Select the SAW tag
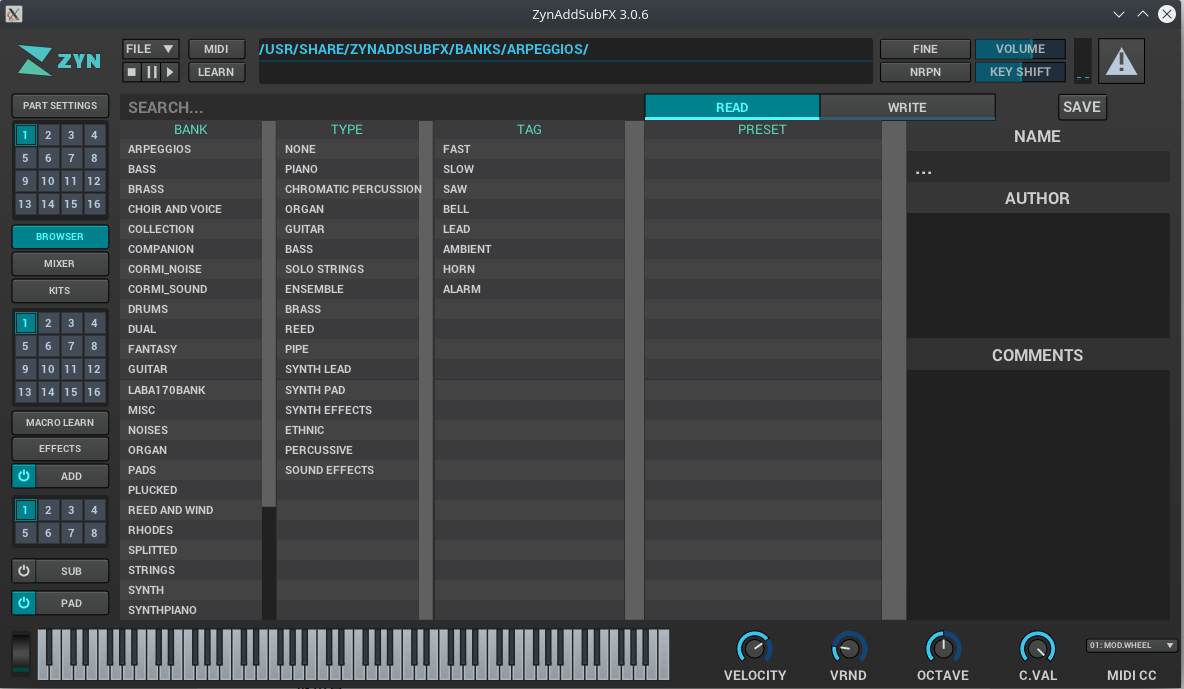 [x=529, y=189]
